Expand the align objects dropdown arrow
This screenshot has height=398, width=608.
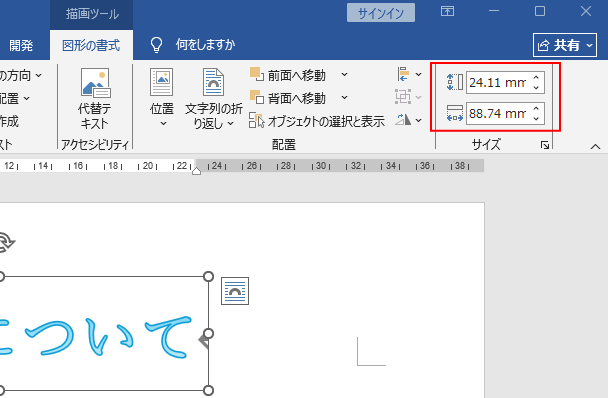click(x=418, y=74)
